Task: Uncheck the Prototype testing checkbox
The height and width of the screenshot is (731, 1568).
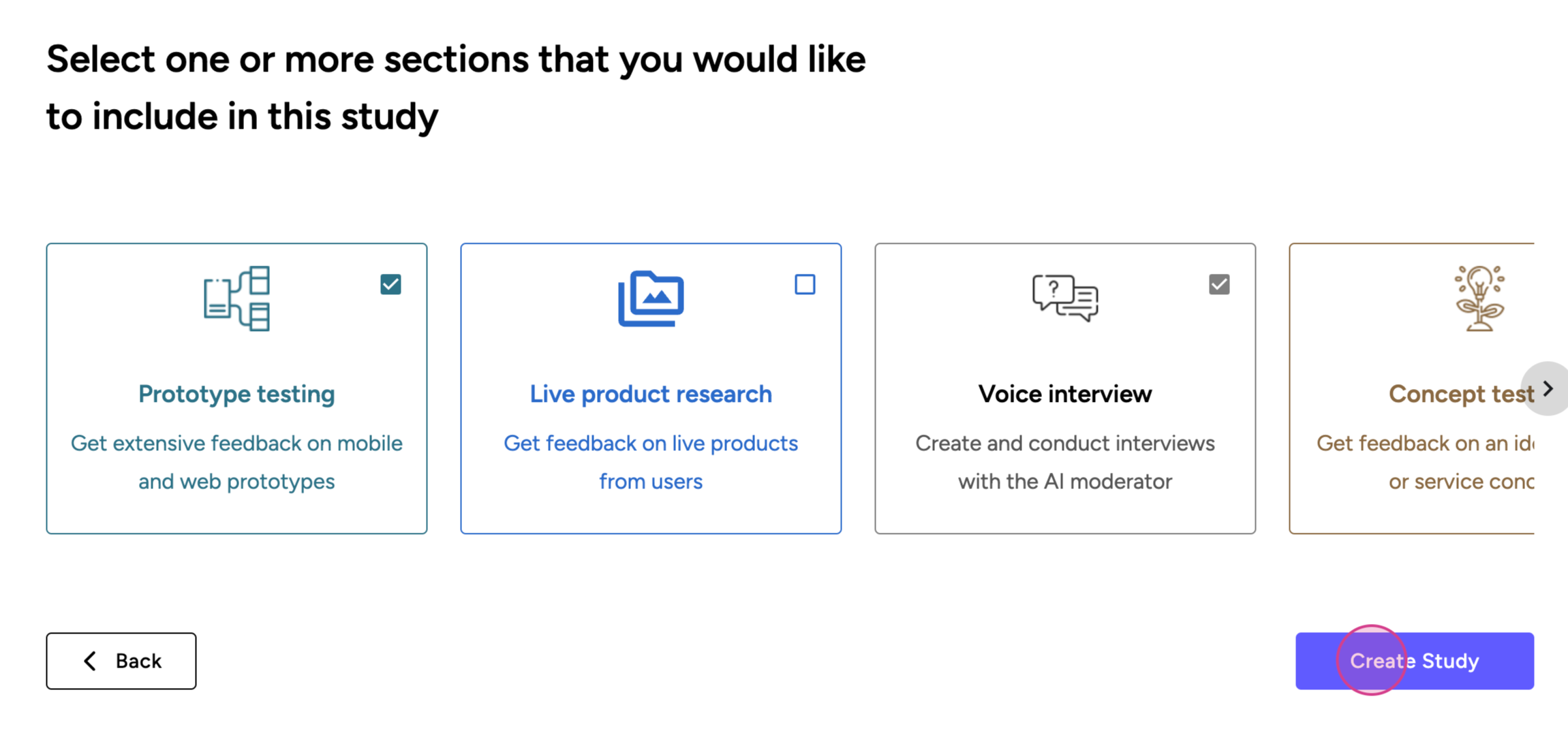Action: pos(390,284)
